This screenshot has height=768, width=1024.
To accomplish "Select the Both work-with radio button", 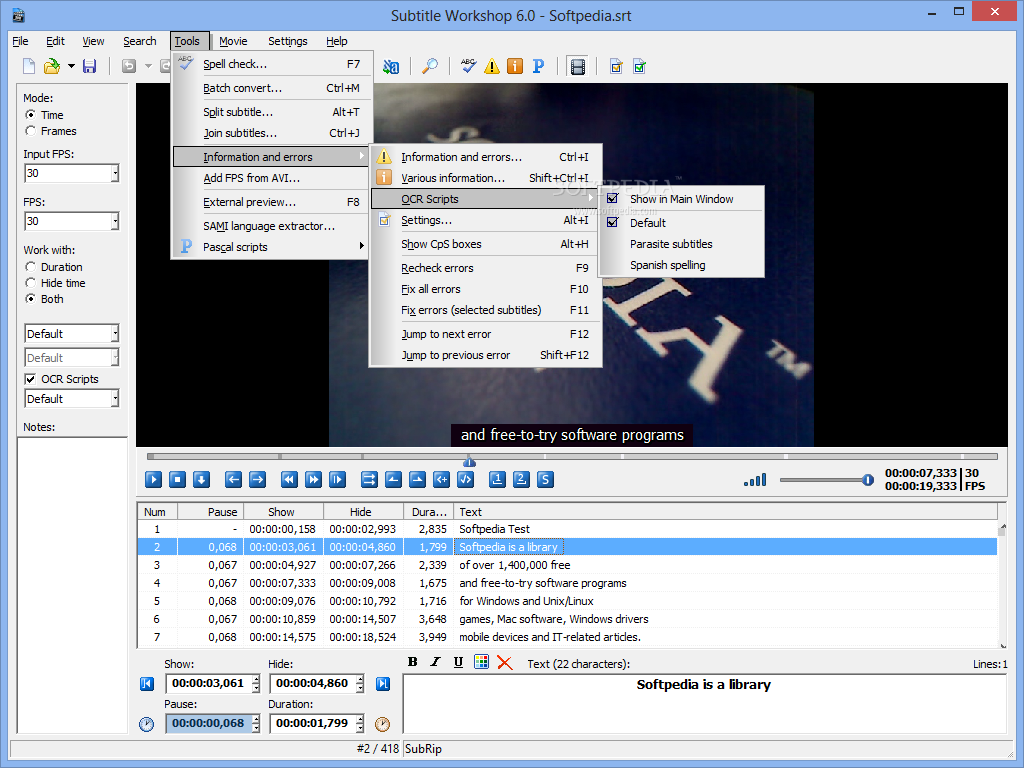I will [30, 298].
